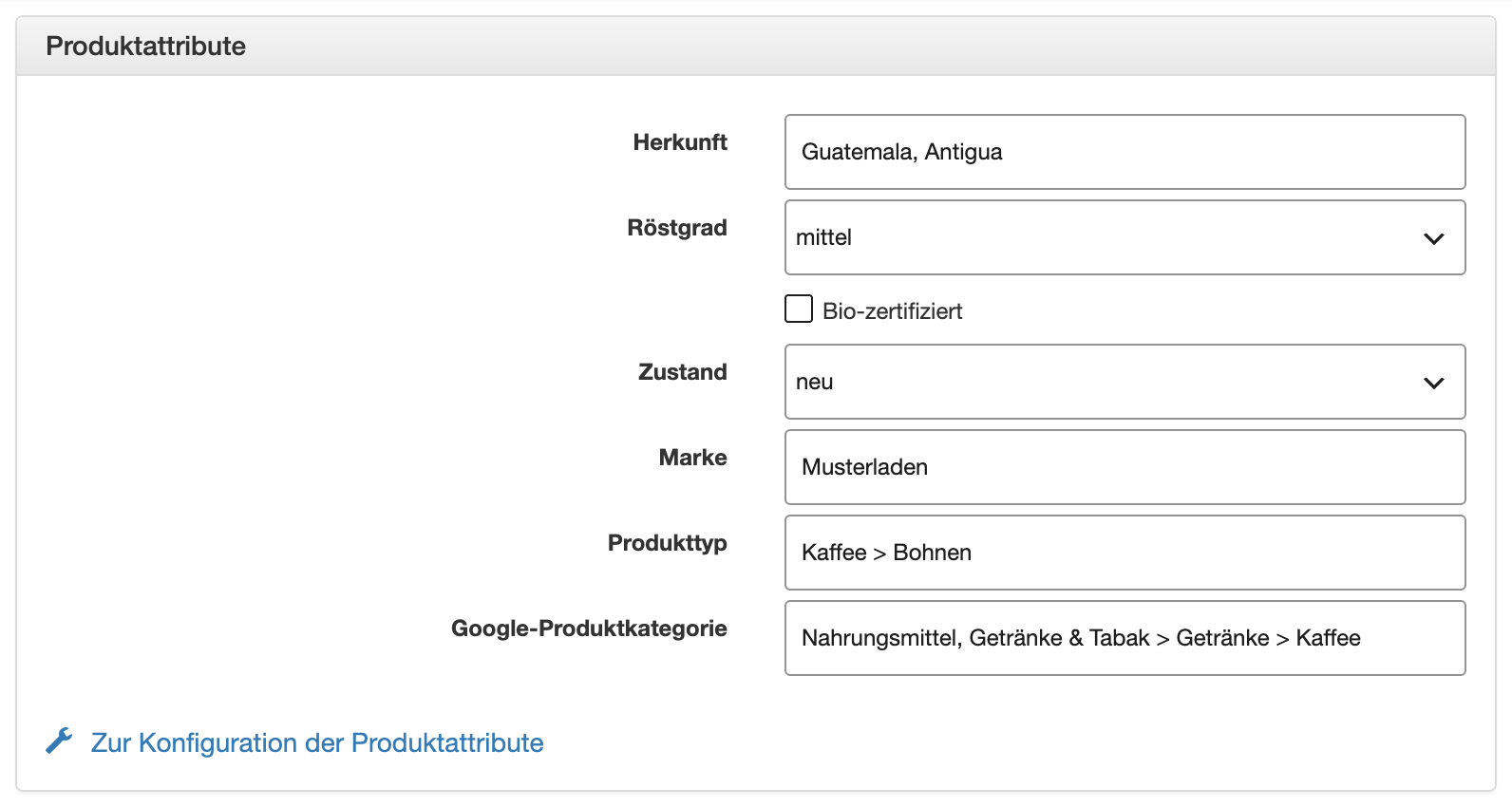The width and height of the screenshot is (1512, 807).
Task: Click the Bio-zertifiziert label text
Action: coord(893,310)
